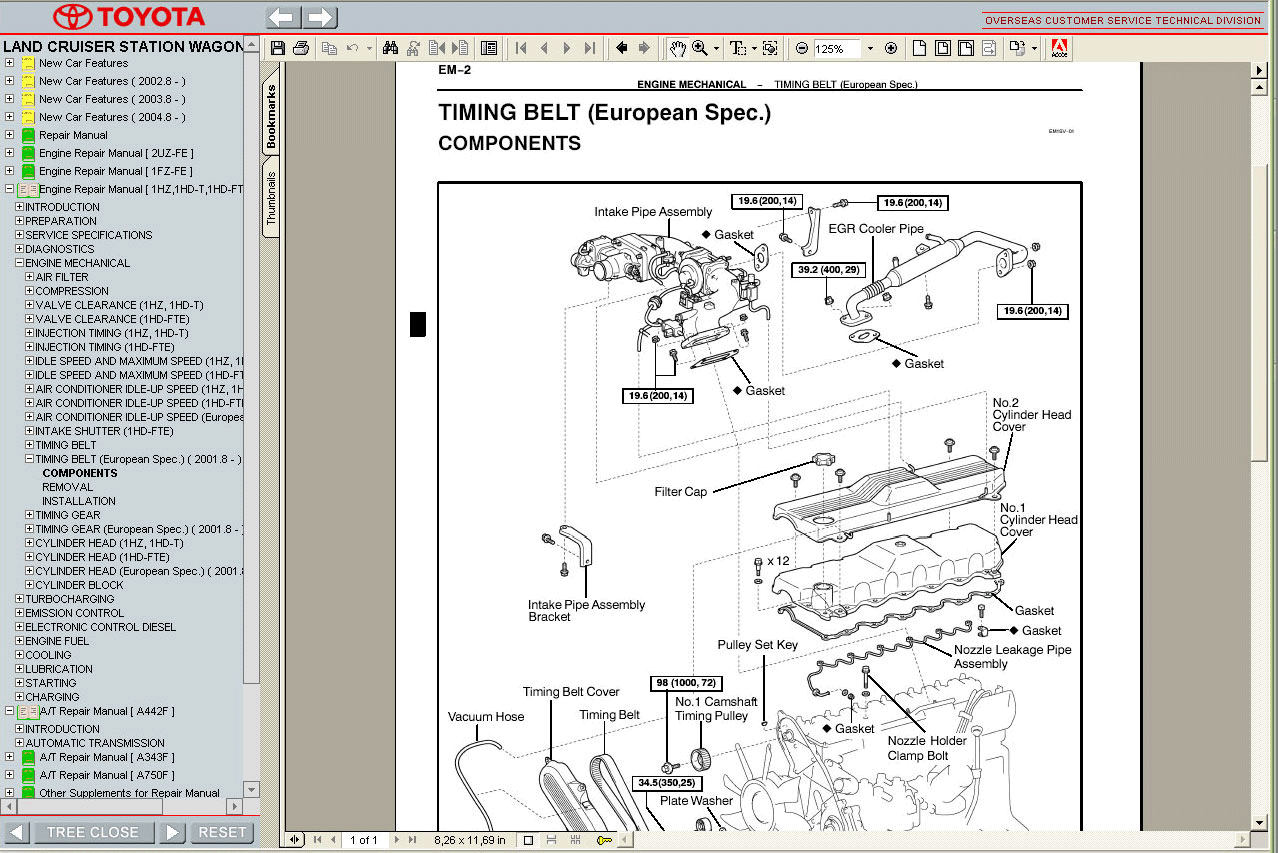Open the COMPONENTS tree item
1278x853 pixels.
coord(80,473)
